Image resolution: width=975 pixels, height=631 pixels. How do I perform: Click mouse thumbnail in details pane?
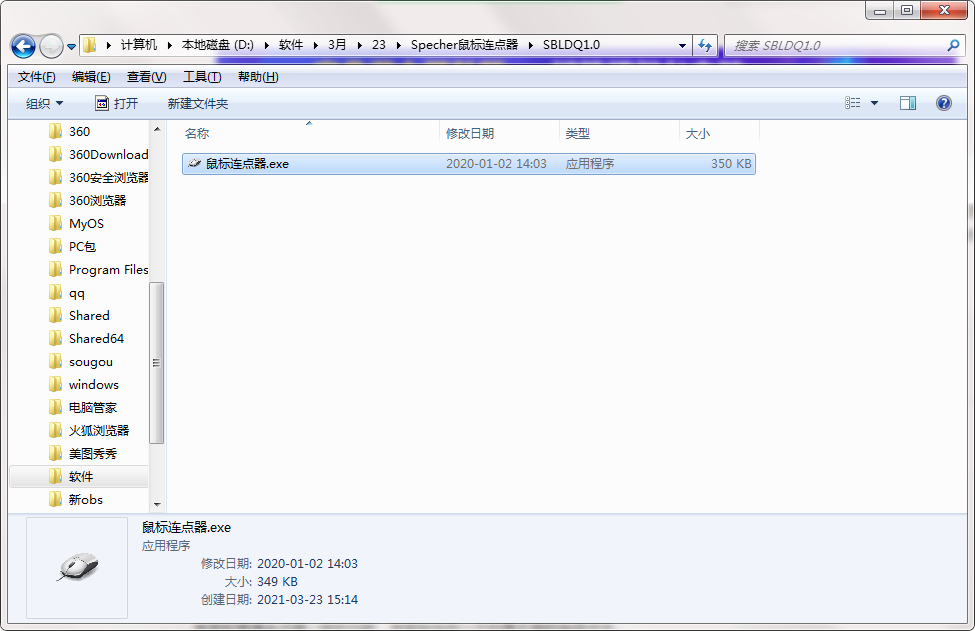pos(77,567)
